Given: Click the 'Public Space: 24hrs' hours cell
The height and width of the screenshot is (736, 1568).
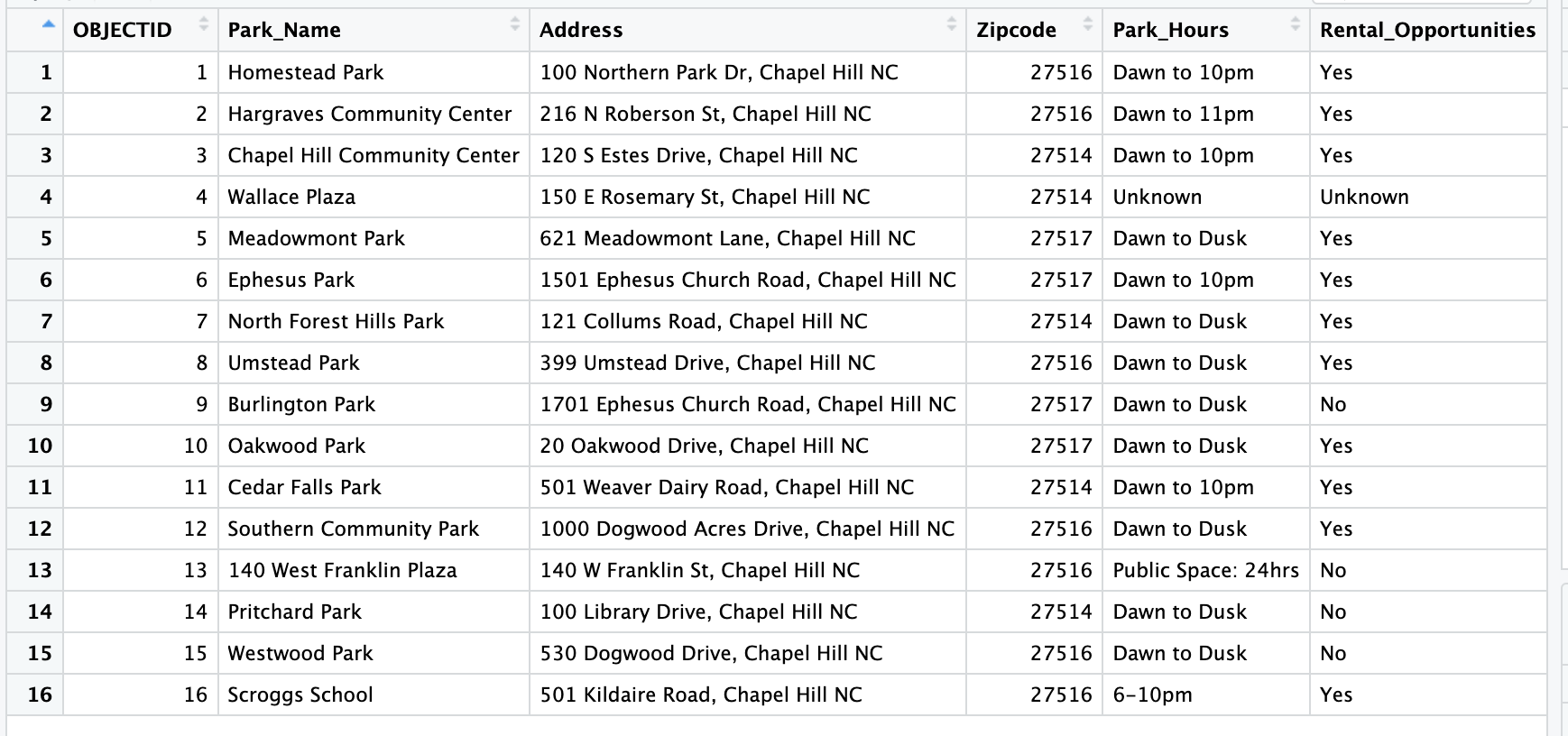Looking at the screenshot, I should coord(1205,570).
